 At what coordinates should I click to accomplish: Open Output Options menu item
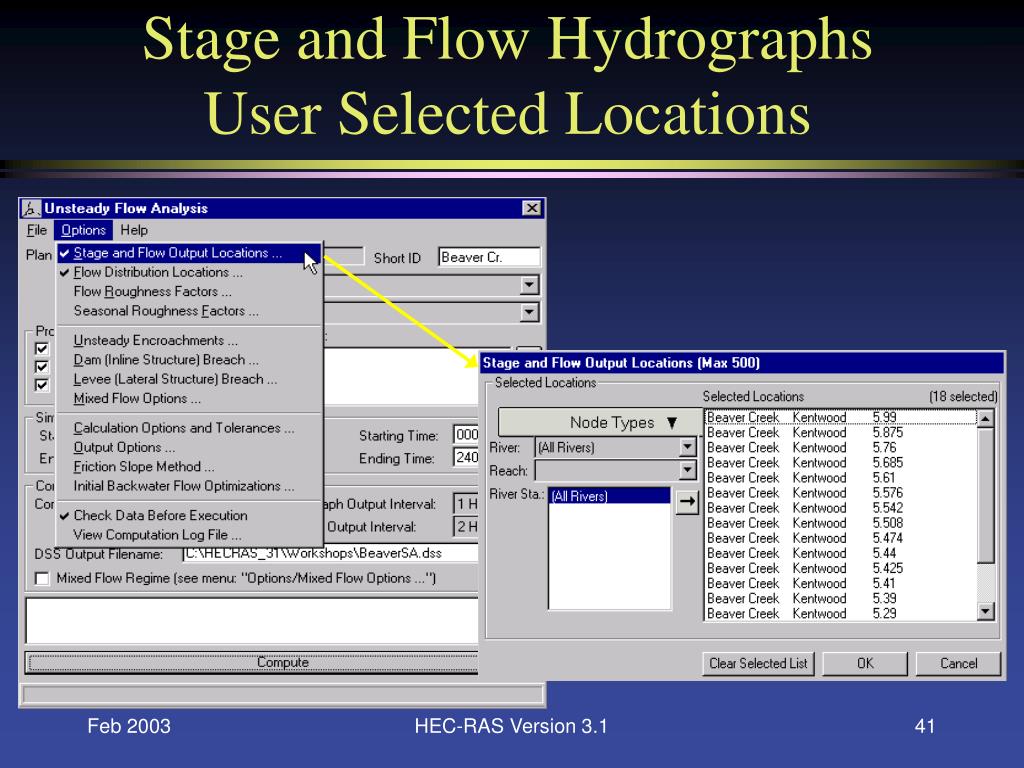(189, 447)
